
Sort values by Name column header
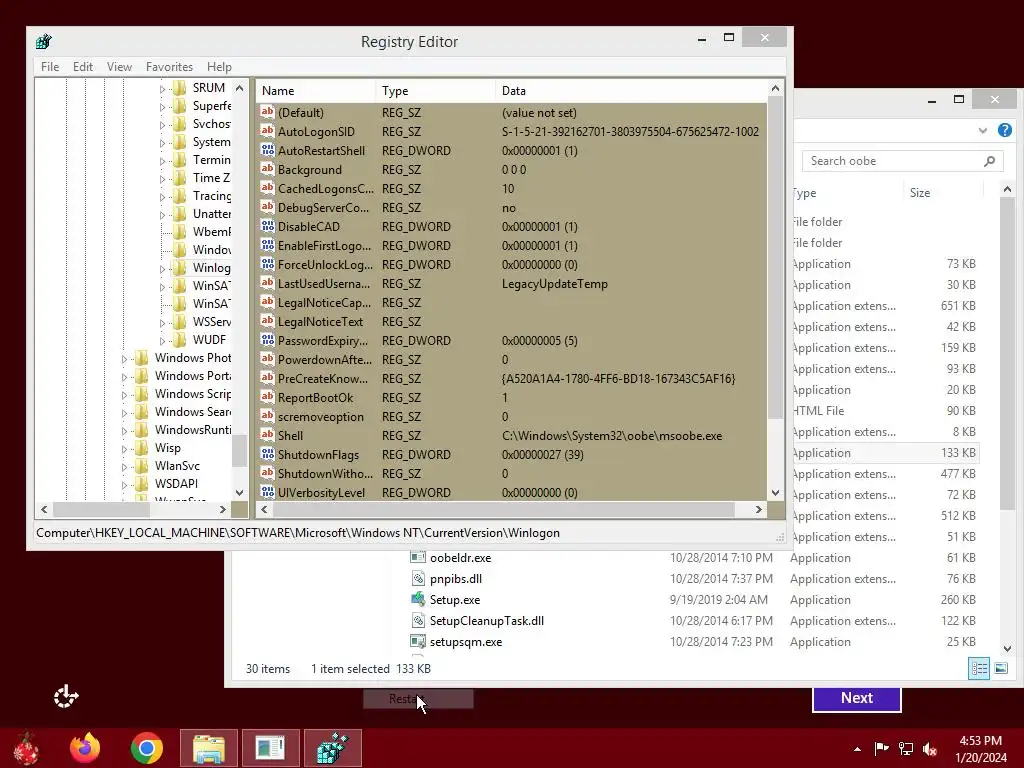315,91
